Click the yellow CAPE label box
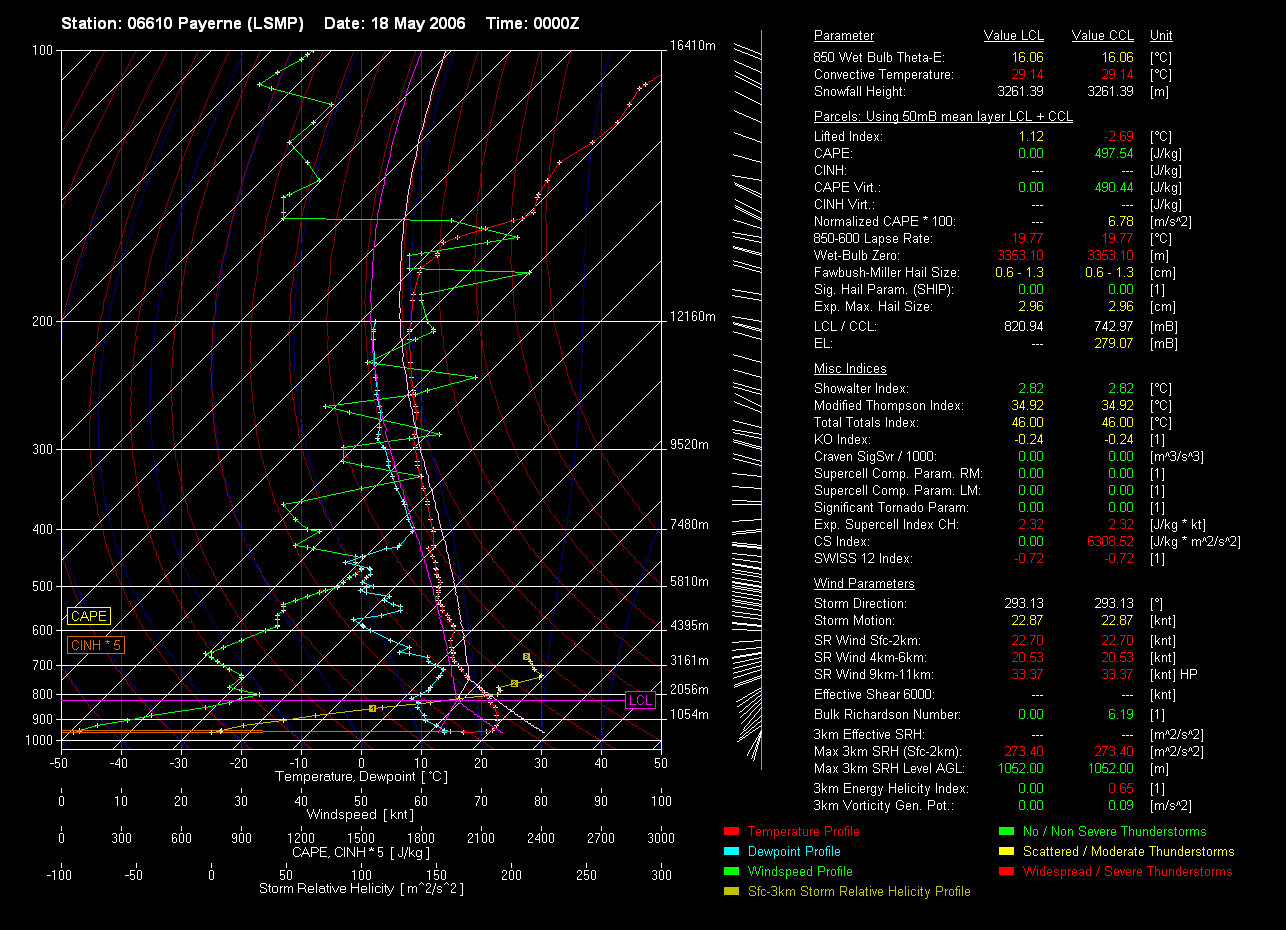Screen dimensions: 1286x930 coord(89,616)
